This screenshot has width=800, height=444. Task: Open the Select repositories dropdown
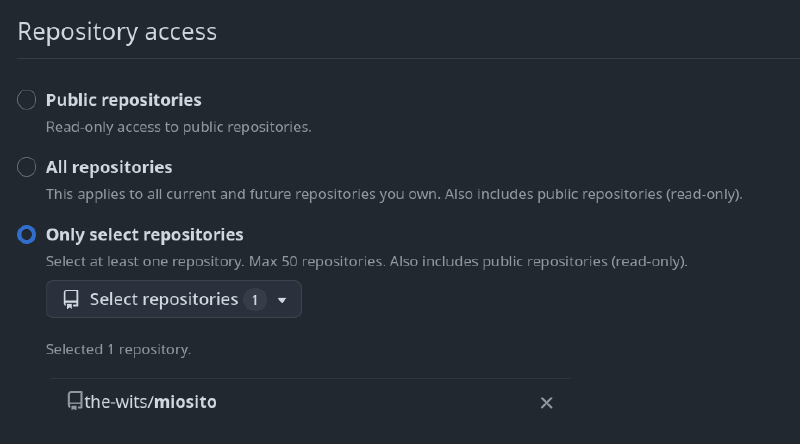click(164, 299)
